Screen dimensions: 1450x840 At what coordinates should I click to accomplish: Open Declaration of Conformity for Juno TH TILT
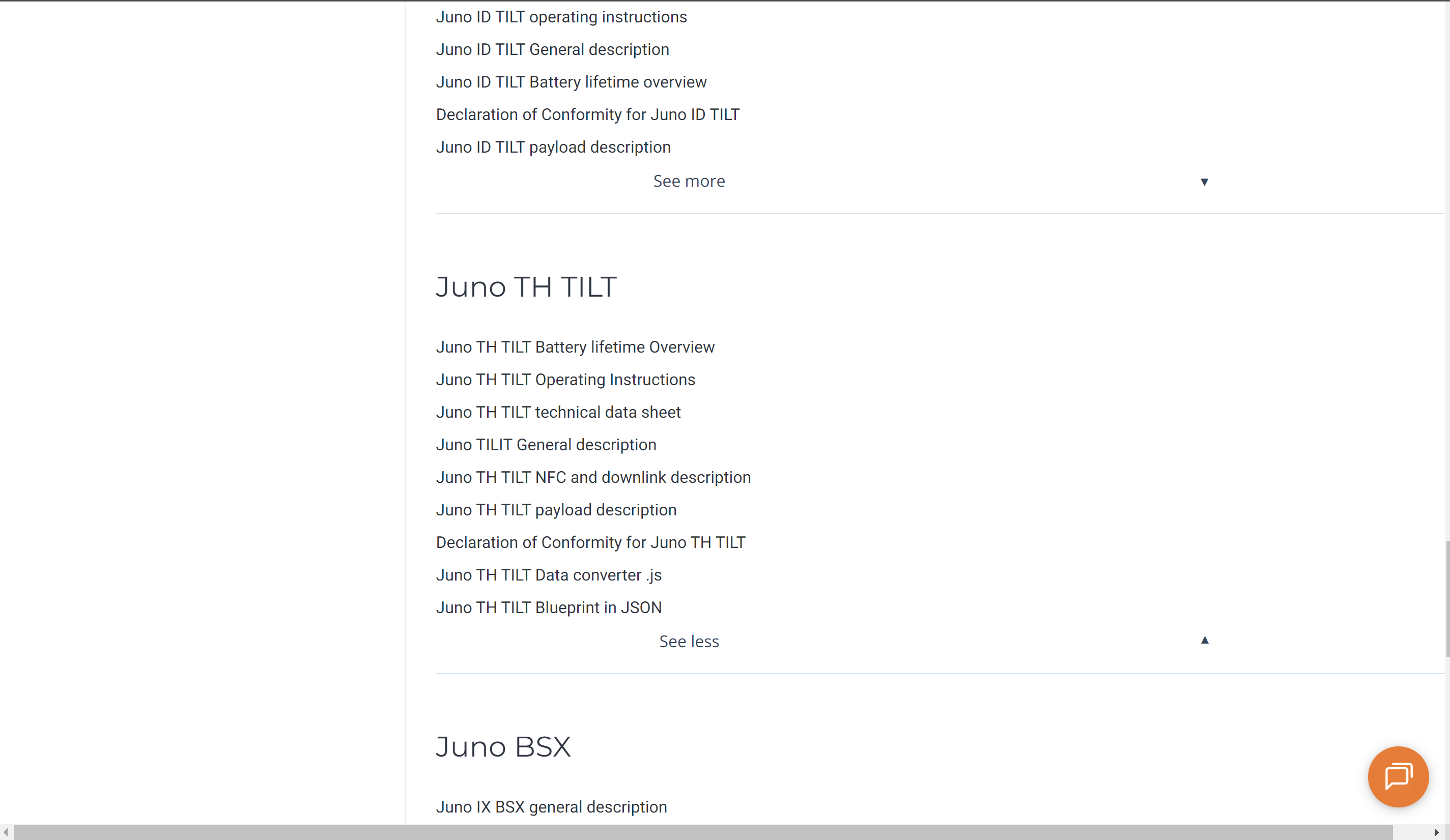(590, 542)
